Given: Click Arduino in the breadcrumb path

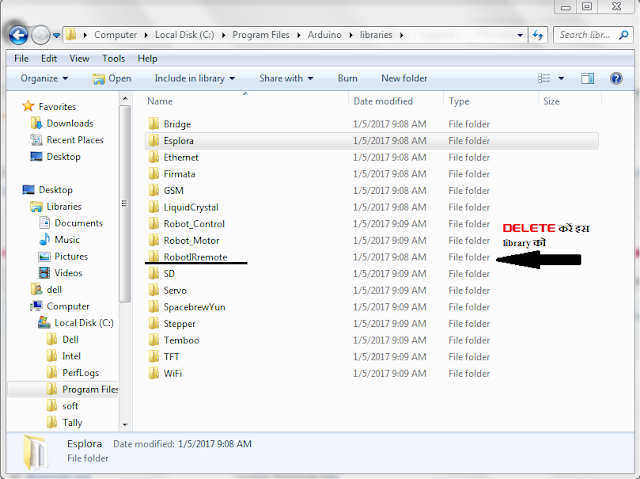Looking at the screenshot, I should click(324, 35).
